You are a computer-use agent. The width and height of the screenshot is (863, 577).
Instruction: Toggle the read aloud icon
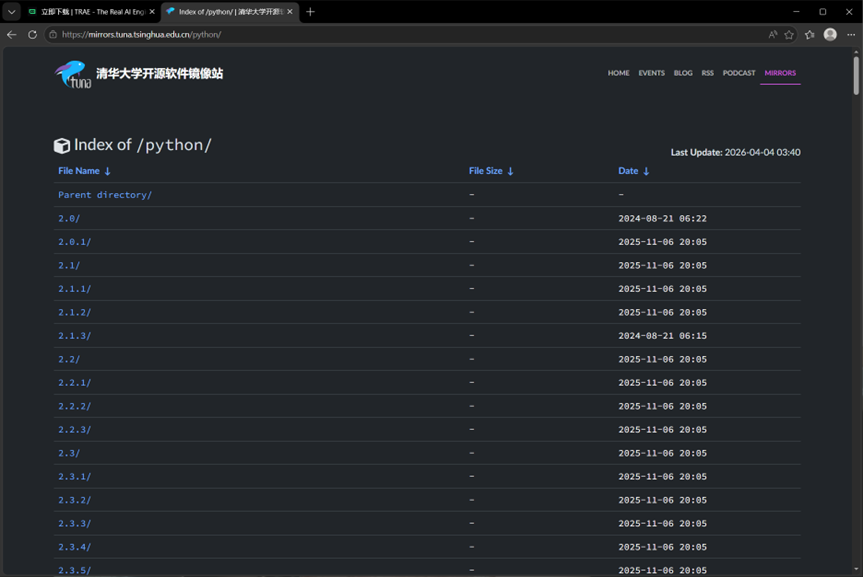pos(773,35)
